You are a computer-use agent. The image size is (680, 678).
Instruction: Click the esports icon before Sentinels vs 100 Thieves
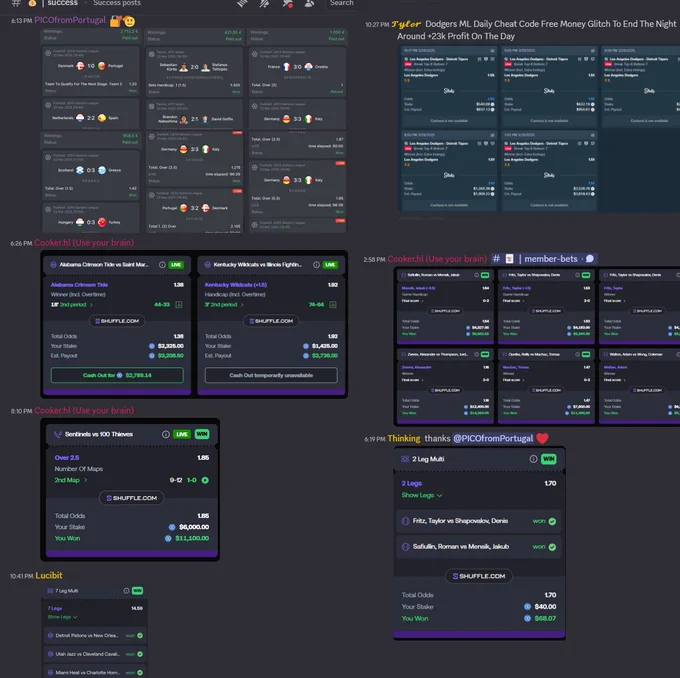pyautogui.click(x=57, y=434)
